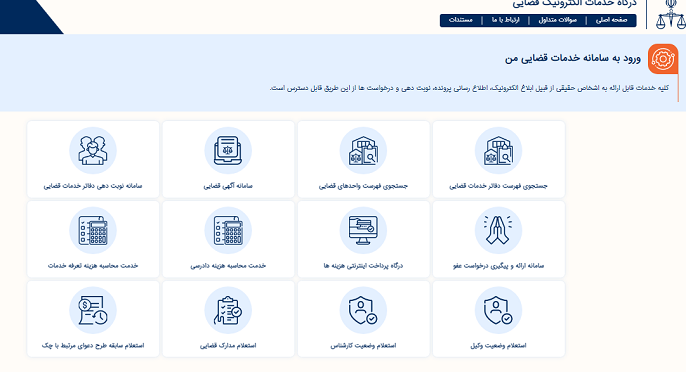Click the label خدمت محاسبه هزینه دادرسی
This screenshot has height=372, width=686.
point(228,266)
